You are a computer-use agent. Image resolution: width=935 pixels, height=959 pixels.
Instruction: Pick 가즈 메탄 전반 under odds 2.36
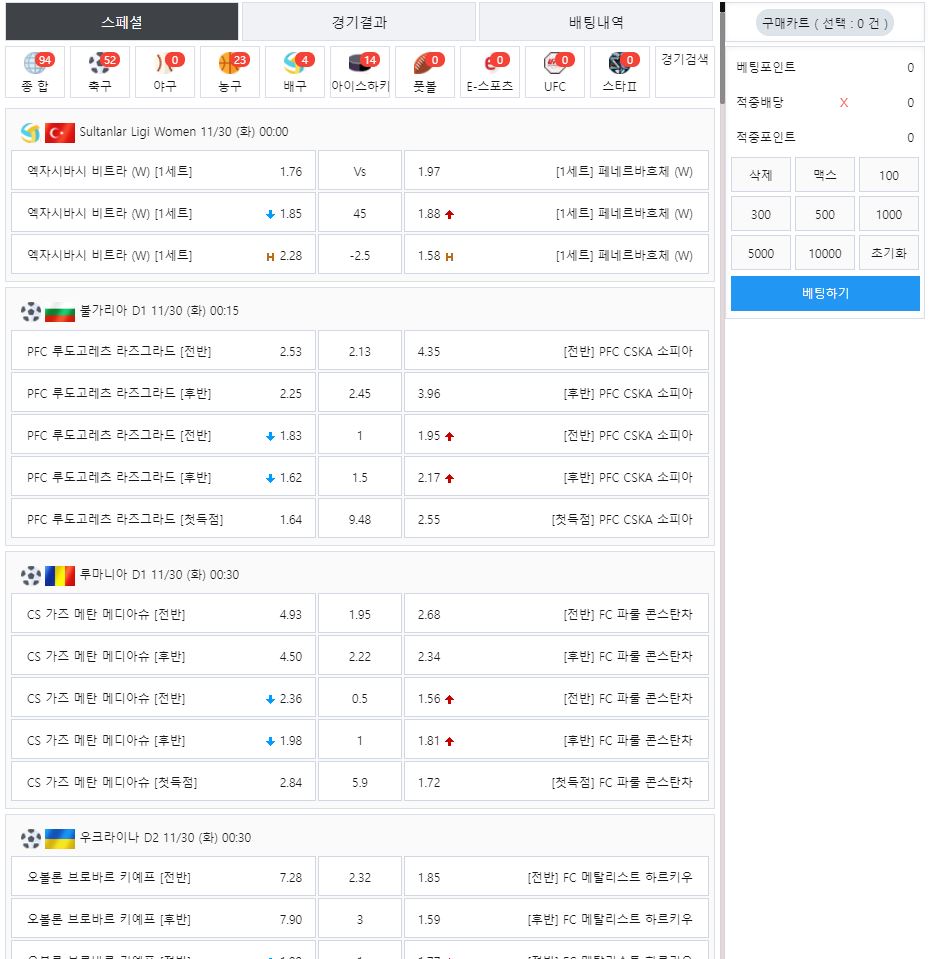point(163,698)
